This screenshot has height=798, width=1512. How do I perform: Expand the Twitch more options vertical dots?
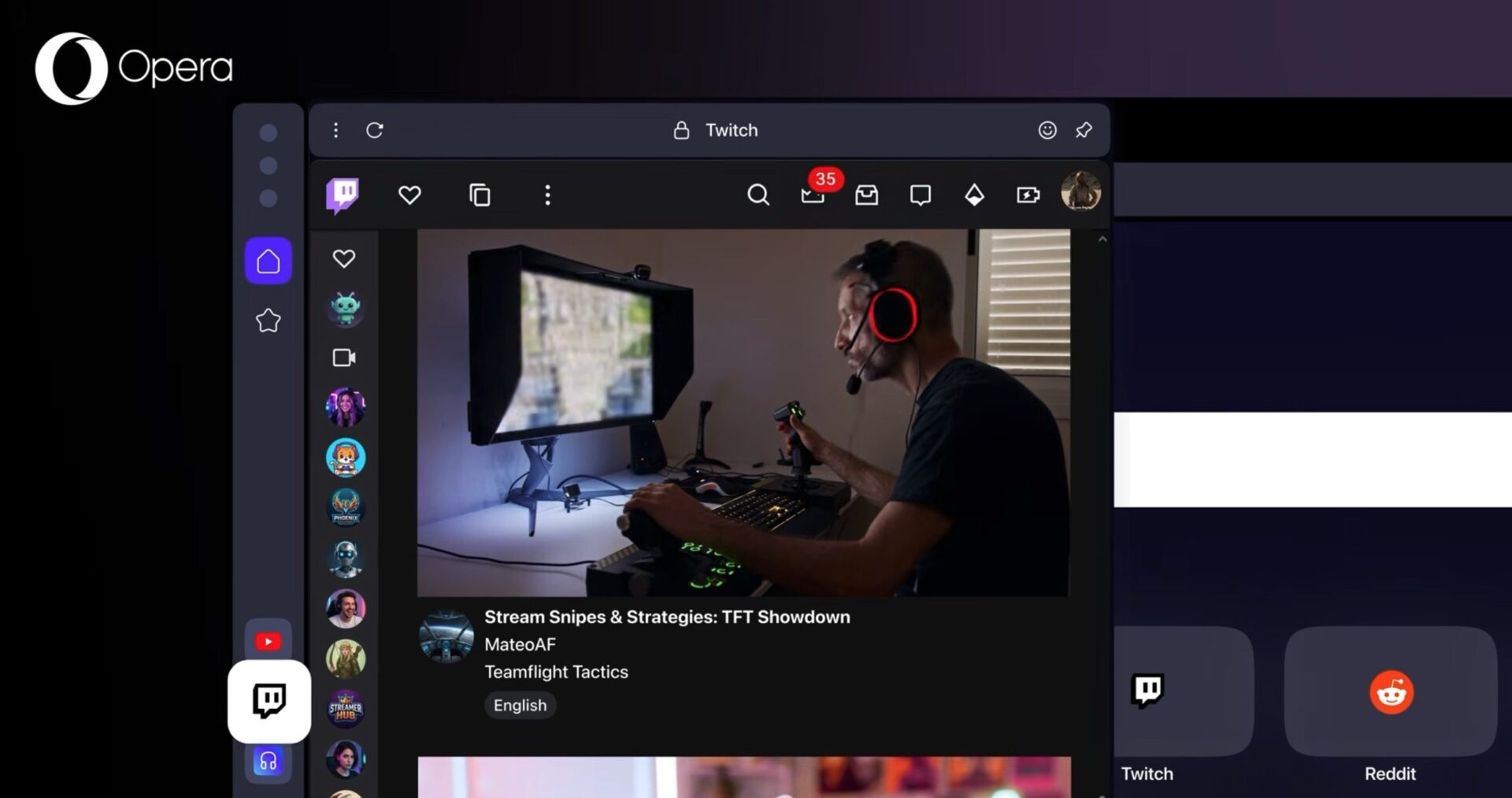(547, 195)
